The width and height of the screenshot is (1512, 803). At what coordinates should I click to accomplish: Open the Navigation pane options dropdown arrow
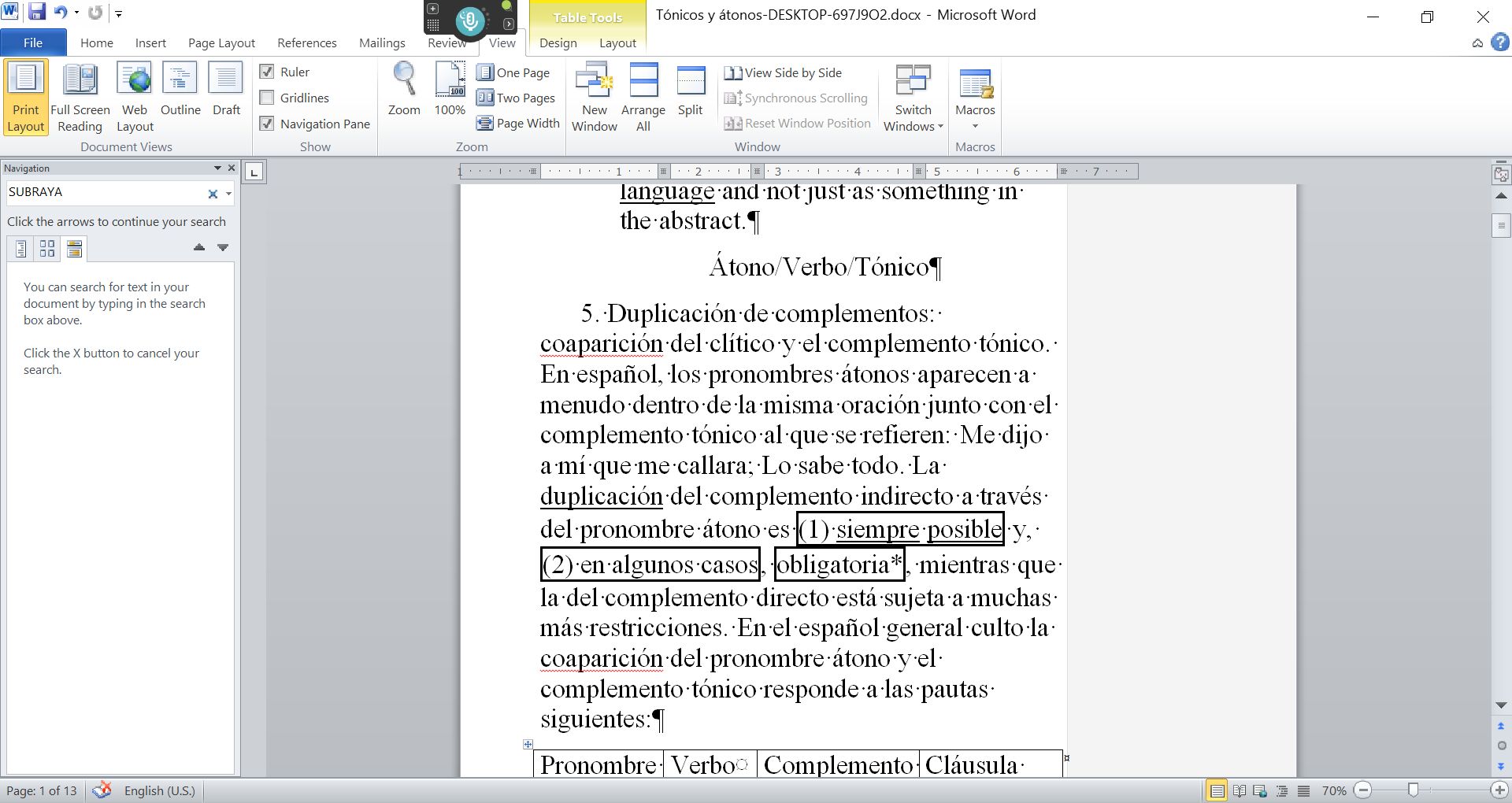click(x=217, y=168)
